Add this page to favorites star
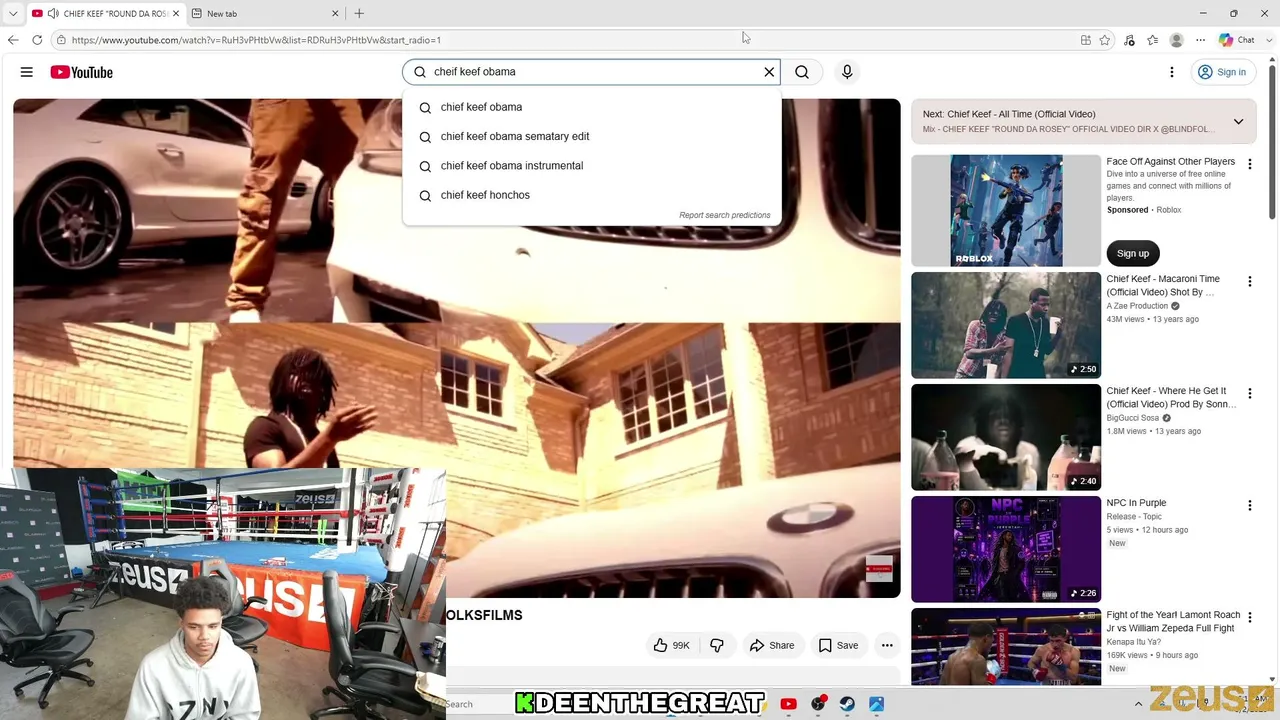The image size is (1280, 720). (1105, 40)
